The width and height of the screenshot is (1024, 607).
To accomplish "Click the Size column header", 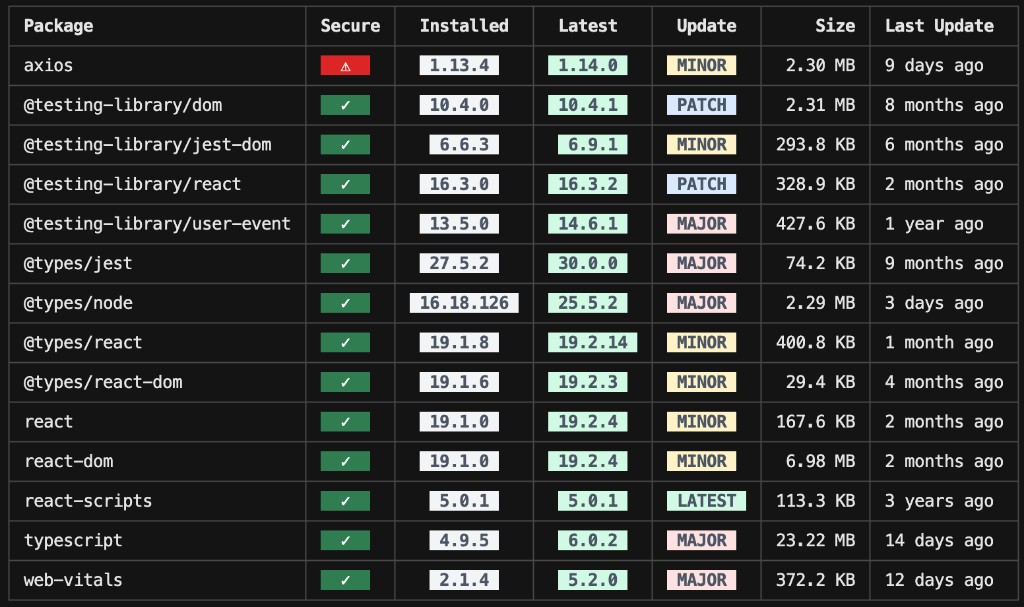I will [x=835, y=26].
